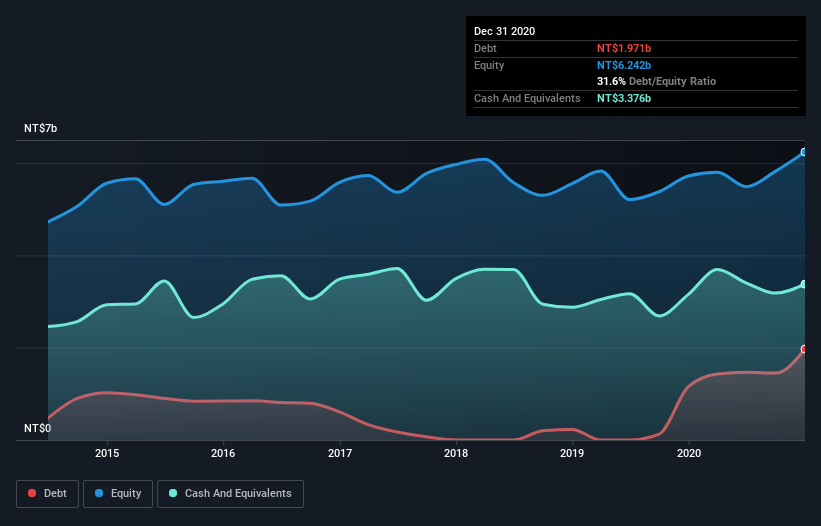
Task: Click the Dec 31 2020 tooltip date
Action: pos(504,31)
